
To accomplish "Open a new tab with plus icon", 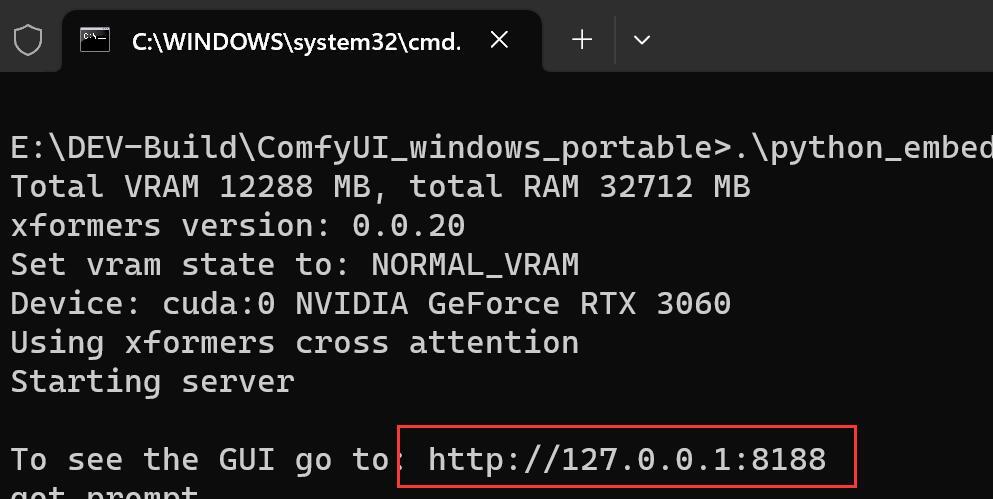I will pyautogui.click(x=581, y=40).
